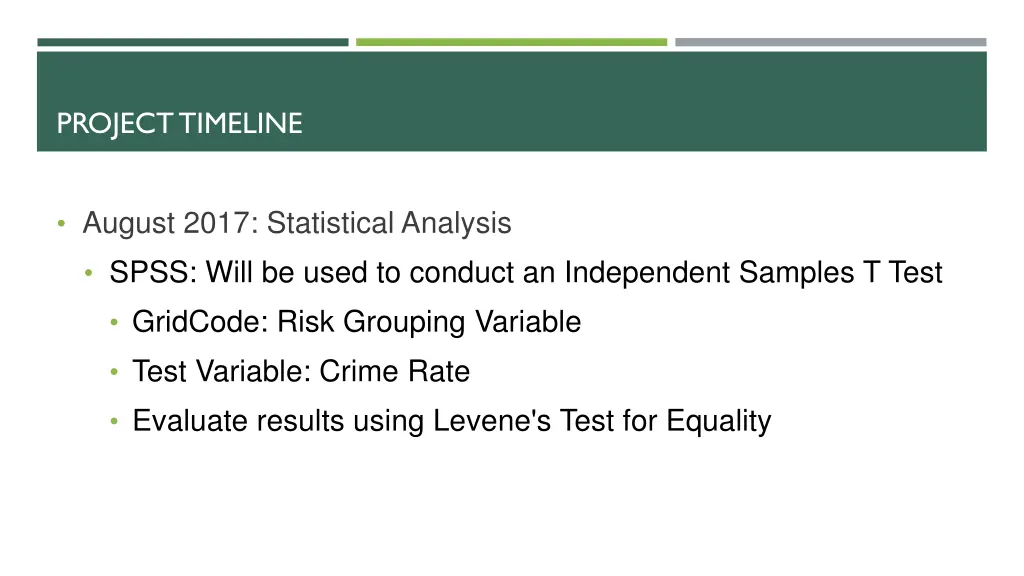Image resolution: width=1024 pixels, height=576 pixels.
Task: Click the words 'Statistical Analysis'
Action: (x=389, y=223)
